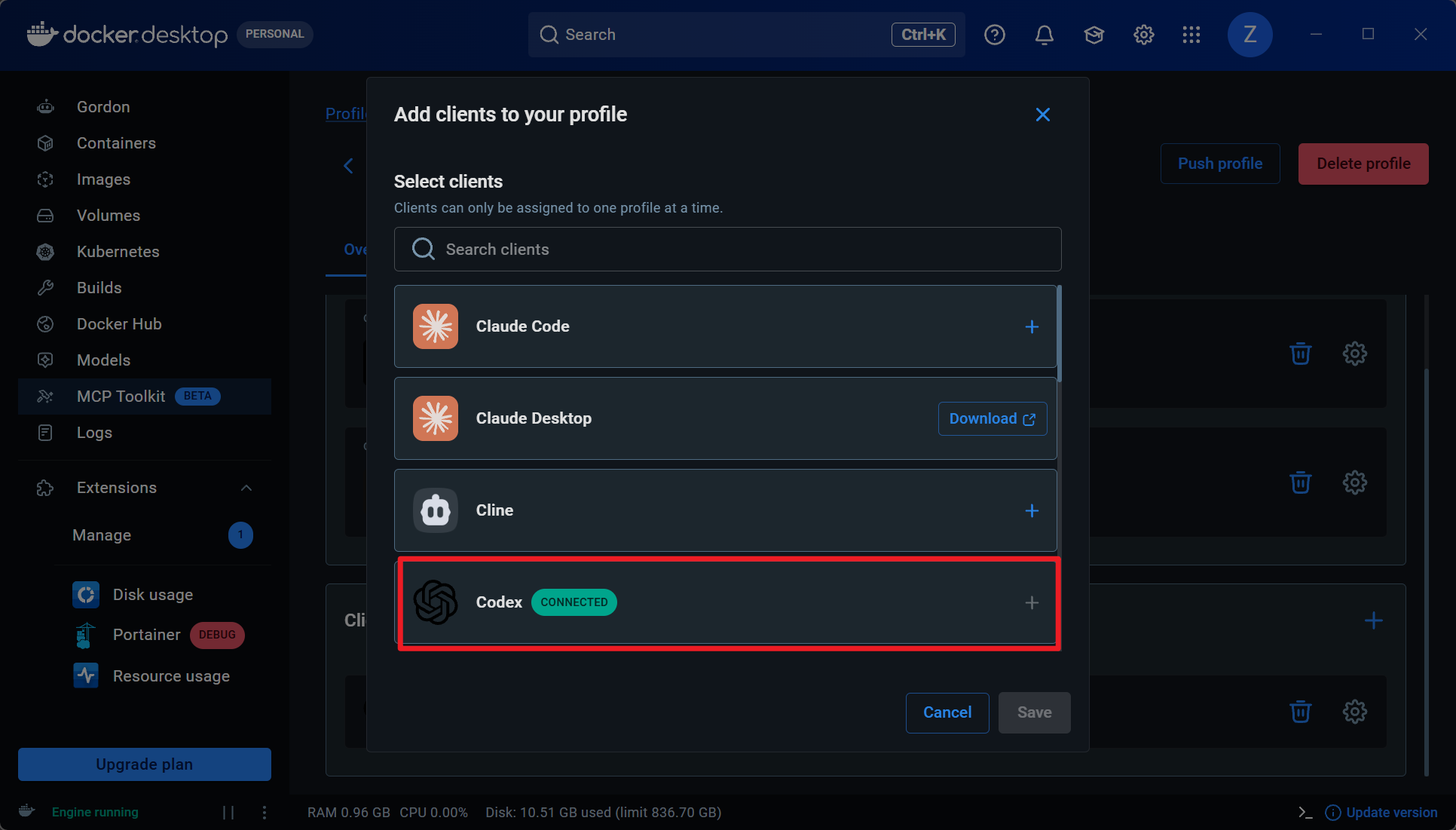Open the Logs page icon
The width and height of the screenshot is (1456, 830).
point(45,433)
